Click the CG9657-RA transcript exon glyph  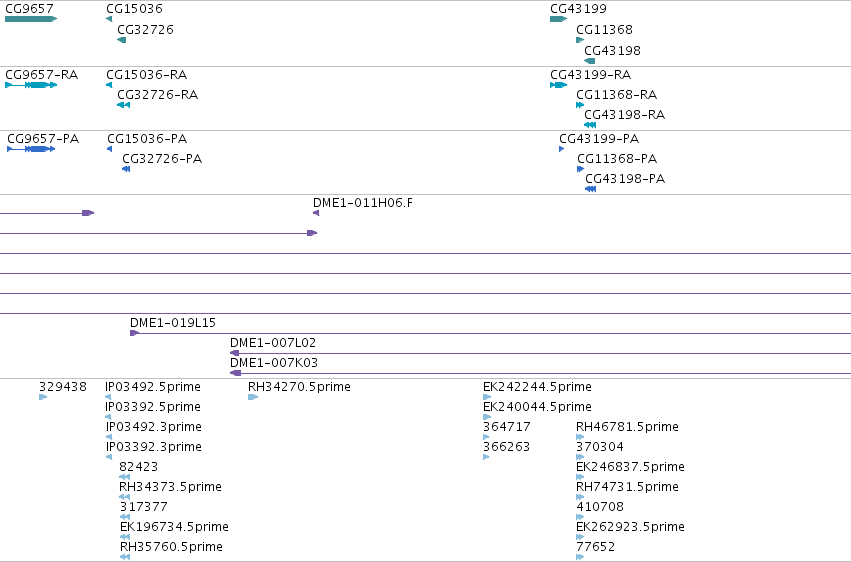point(31,85)
